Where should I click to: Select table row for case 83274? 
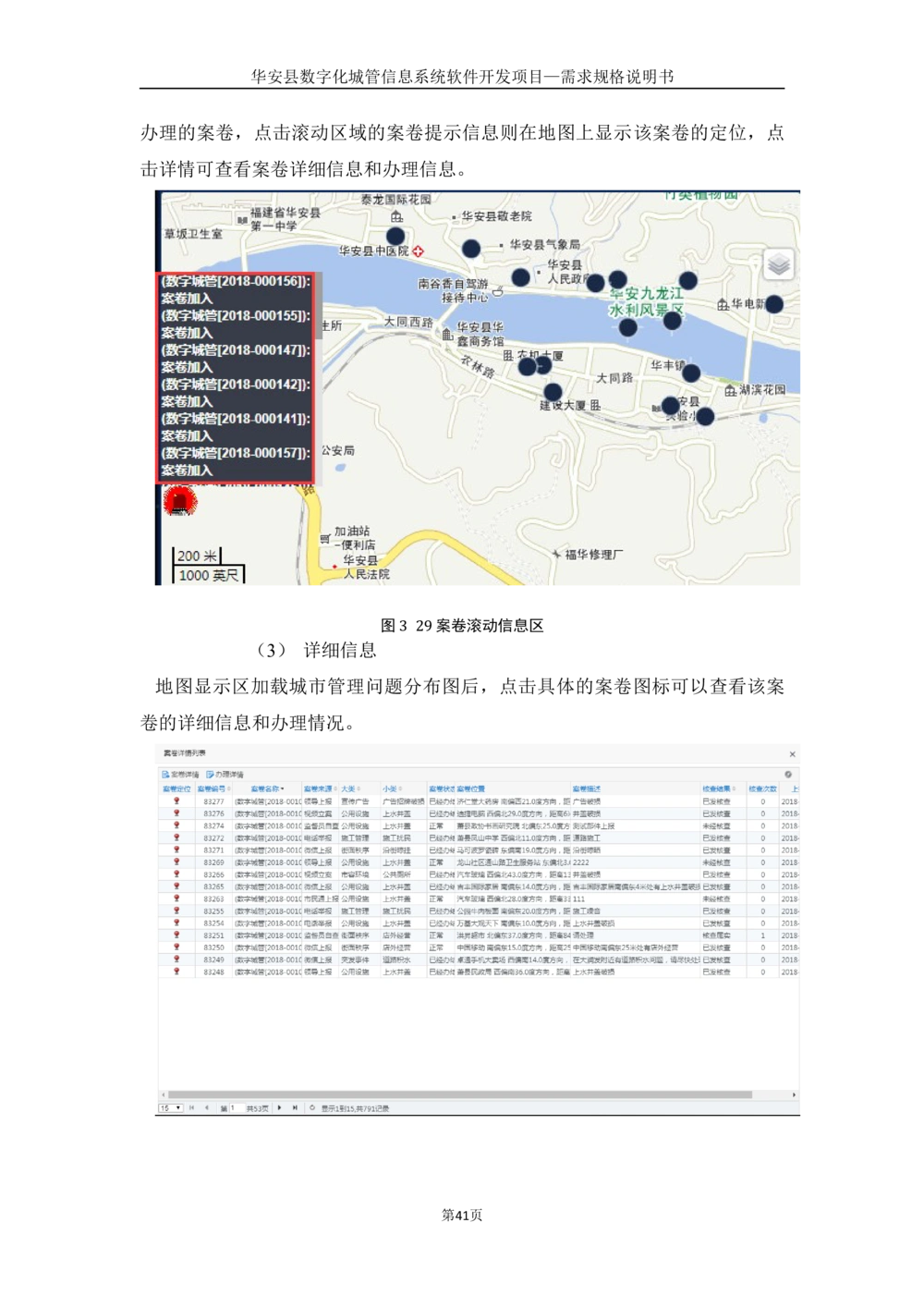[462, 825]
